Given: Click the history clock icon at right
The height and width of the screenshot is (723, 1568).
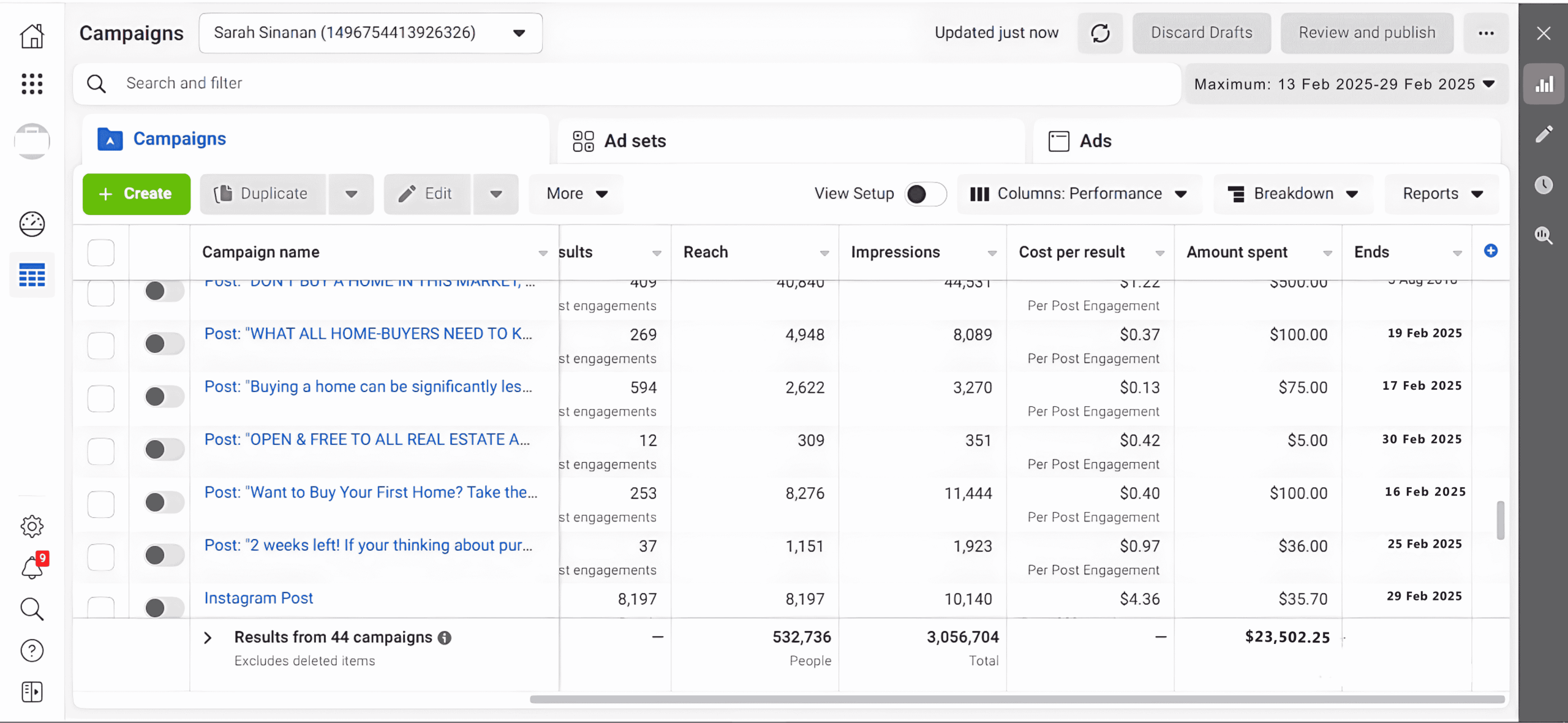Looking at the screenshot, I should [x=1543, y=184].
